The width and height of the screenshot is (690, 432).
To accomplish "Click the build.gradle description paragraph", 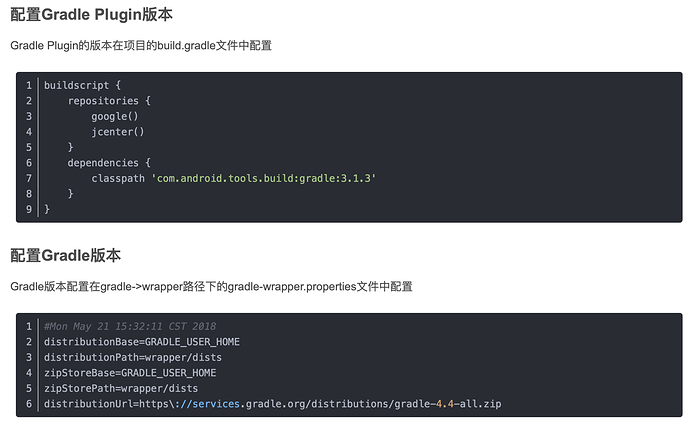I will tap(141, 46).
